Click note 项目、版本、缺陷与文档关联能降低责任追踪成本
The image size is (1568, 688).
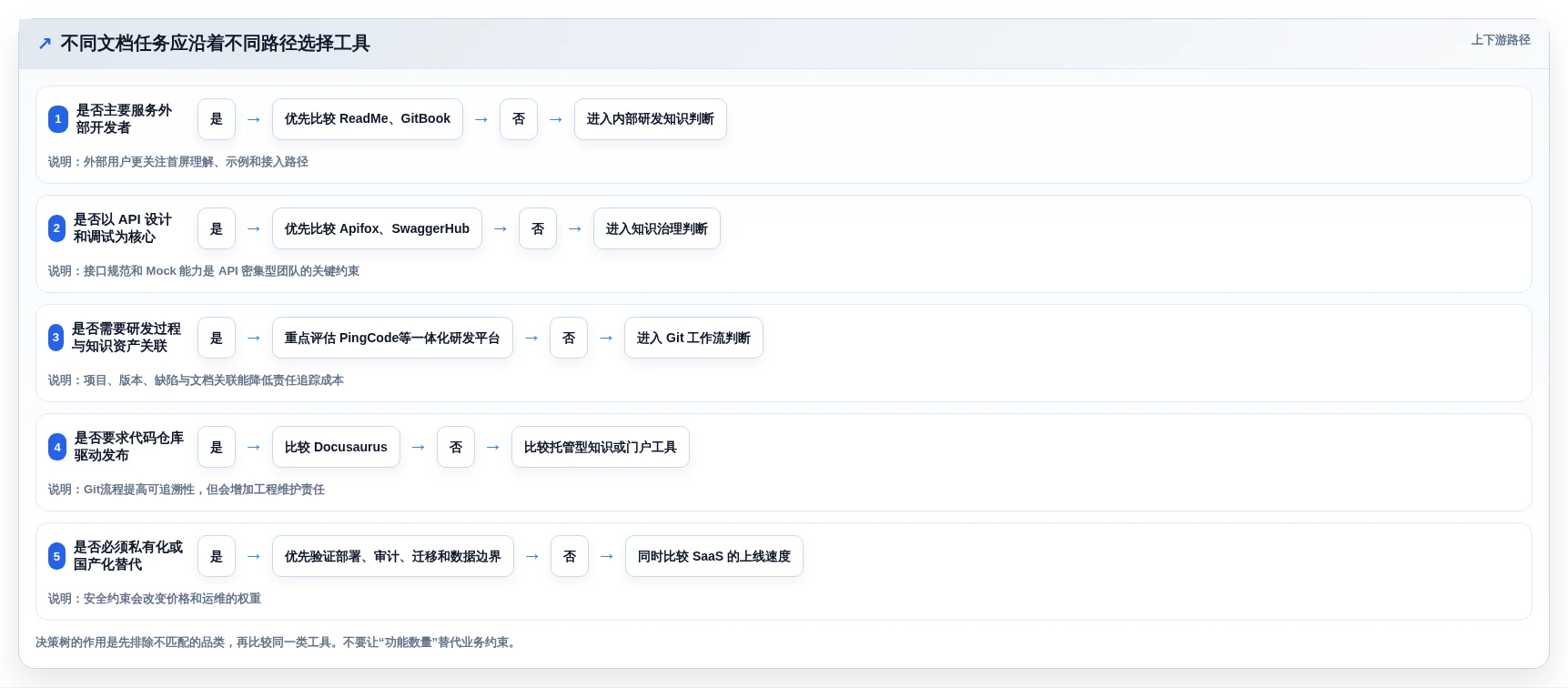[x=196, y=380]
